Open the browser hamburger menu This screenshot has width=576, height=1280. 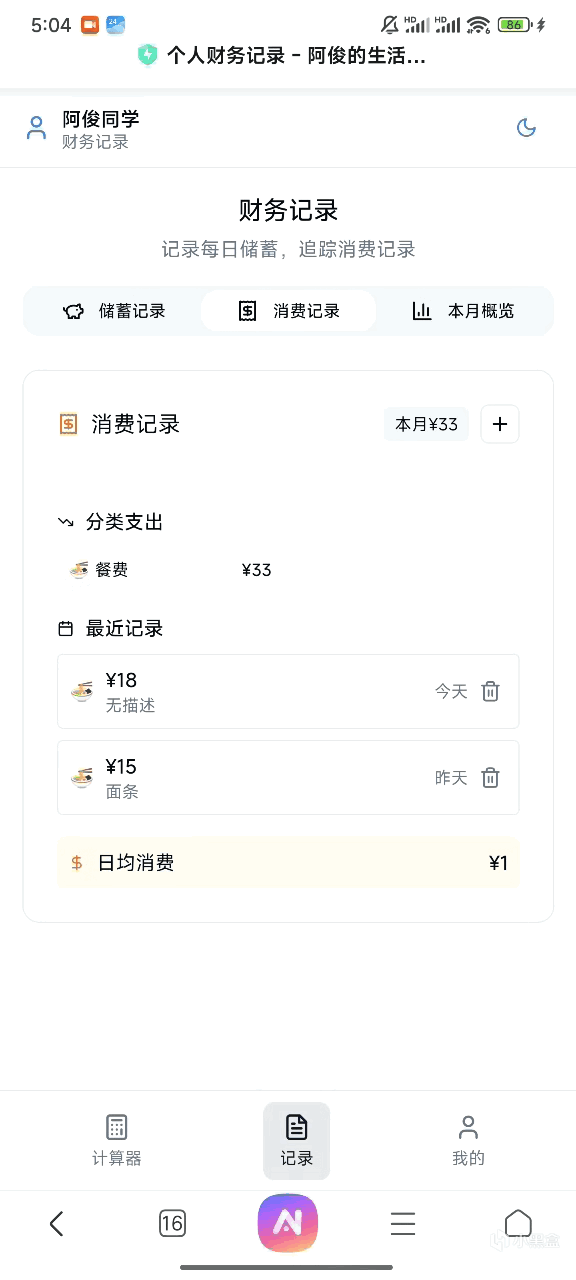pyautogui.click(x=403, y=1223)
